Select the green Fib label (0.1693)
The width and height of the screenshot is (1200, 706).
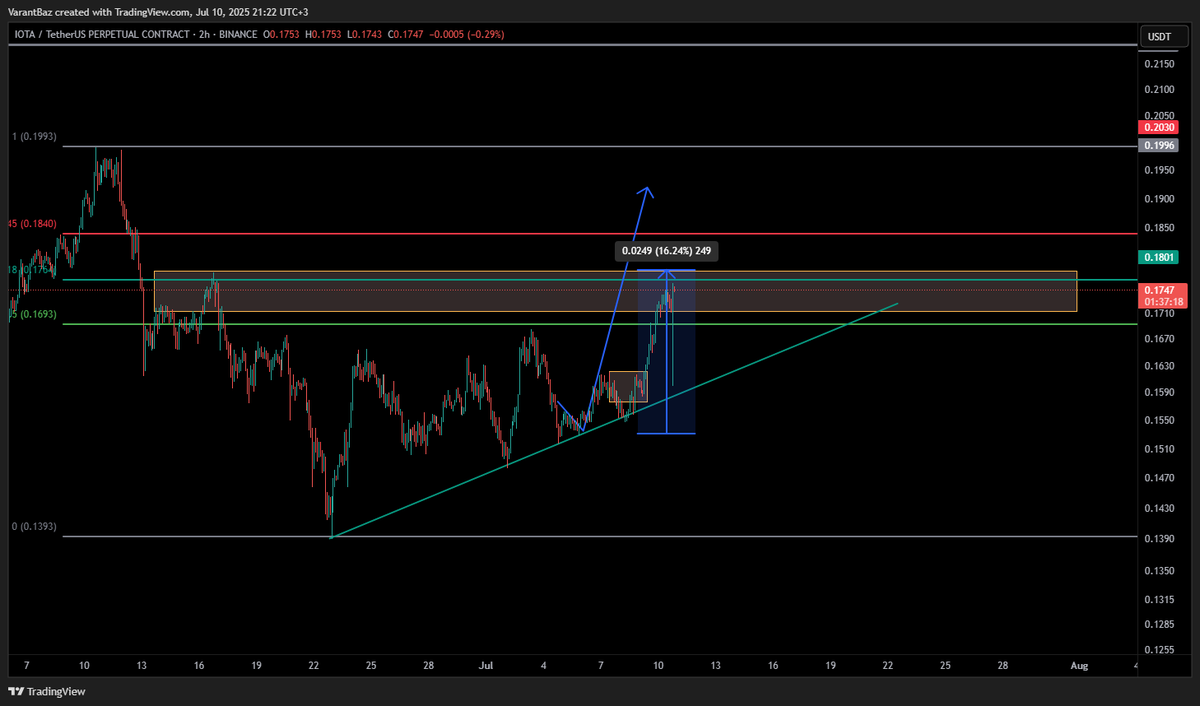coord(30,314)
